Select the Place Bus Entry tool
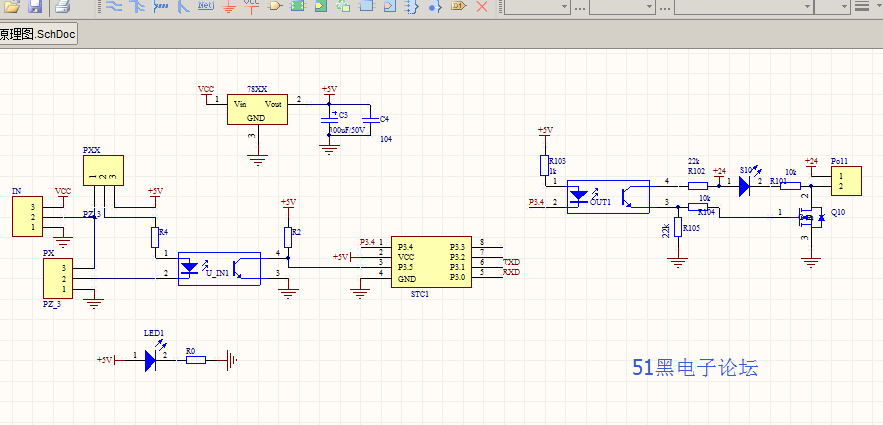 click(183, 6)
